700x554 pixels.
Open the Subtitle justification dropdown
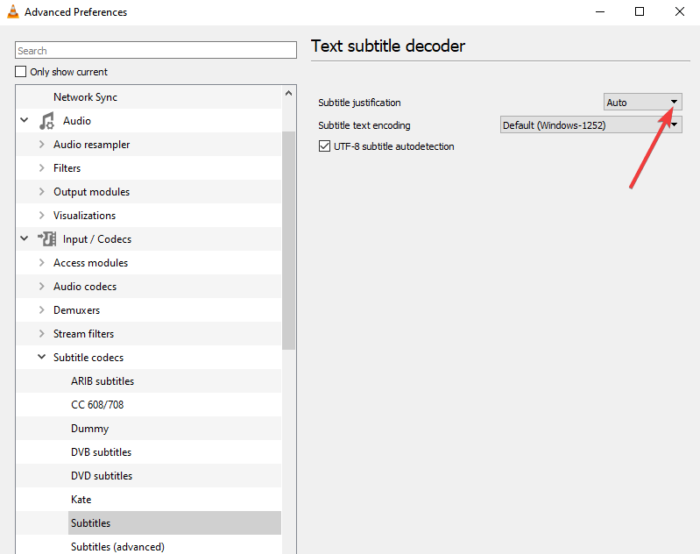(x=642, y=102)
